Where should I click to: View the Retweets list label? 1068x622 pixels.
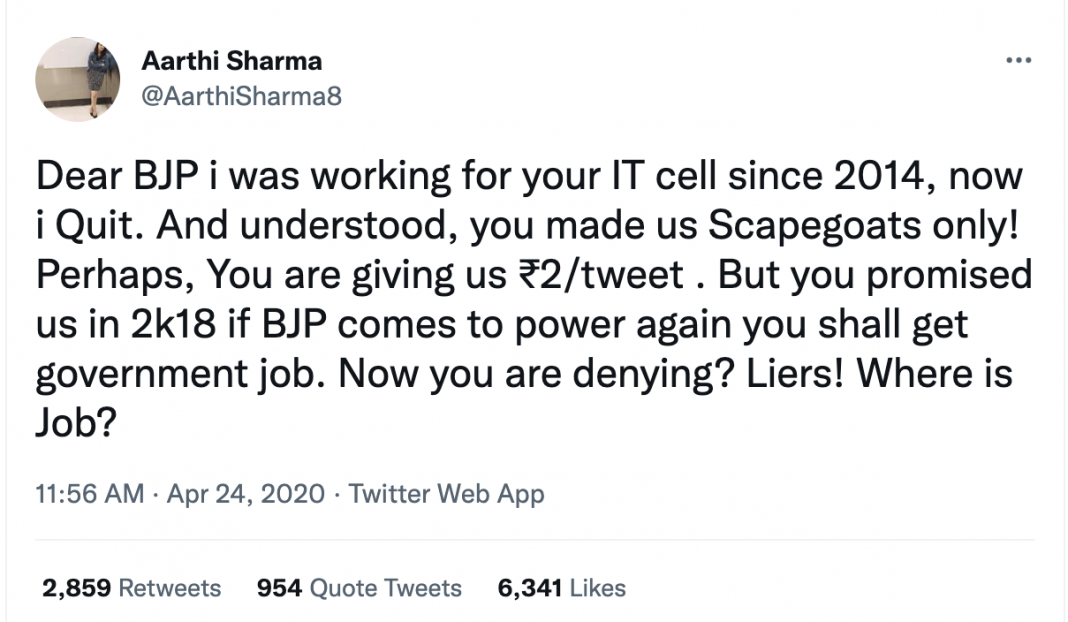point(170,588)
